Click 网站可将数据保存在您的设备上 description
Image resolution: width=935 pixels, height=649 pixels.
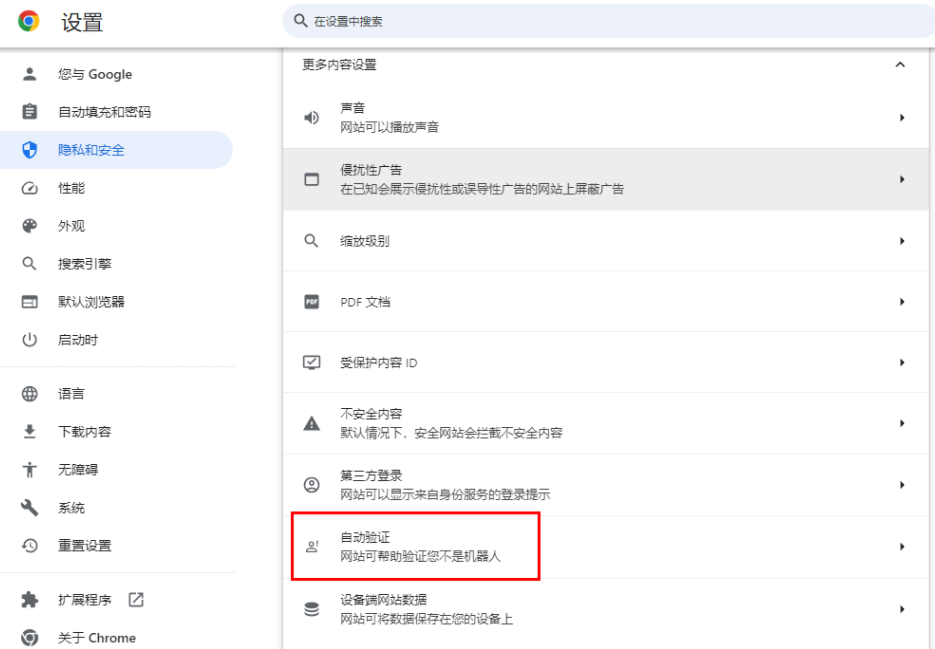(x=426, y=619)
